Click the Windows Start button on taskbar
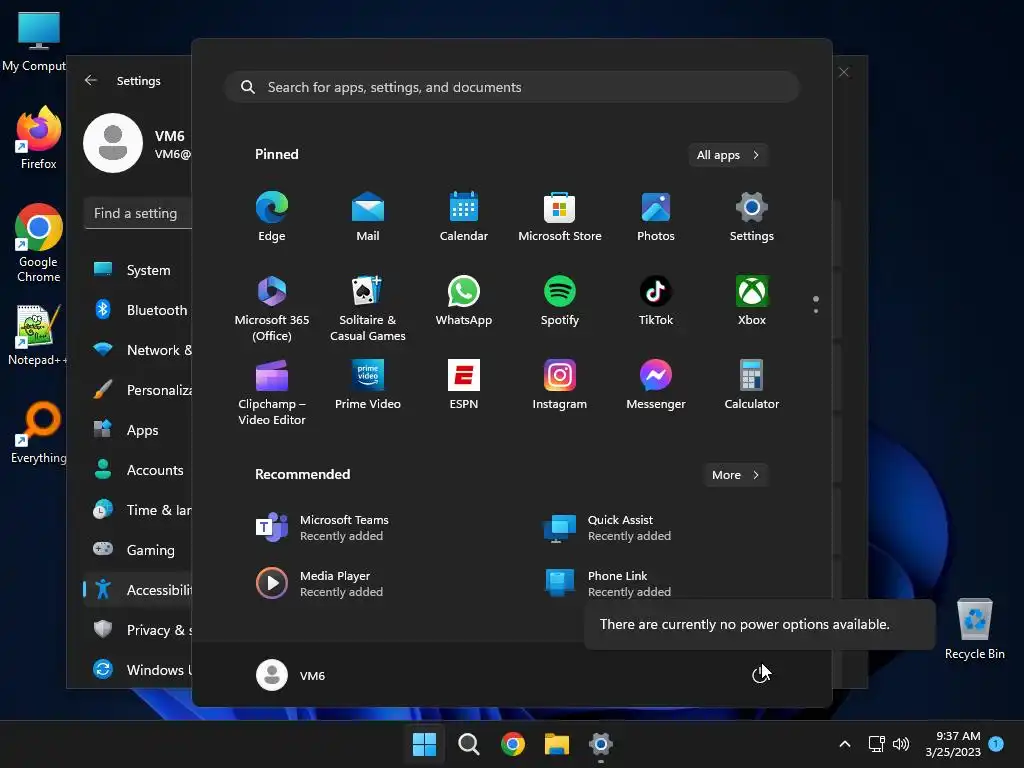The width and height of the screenshot is (1024, 768). click(424, 744)
